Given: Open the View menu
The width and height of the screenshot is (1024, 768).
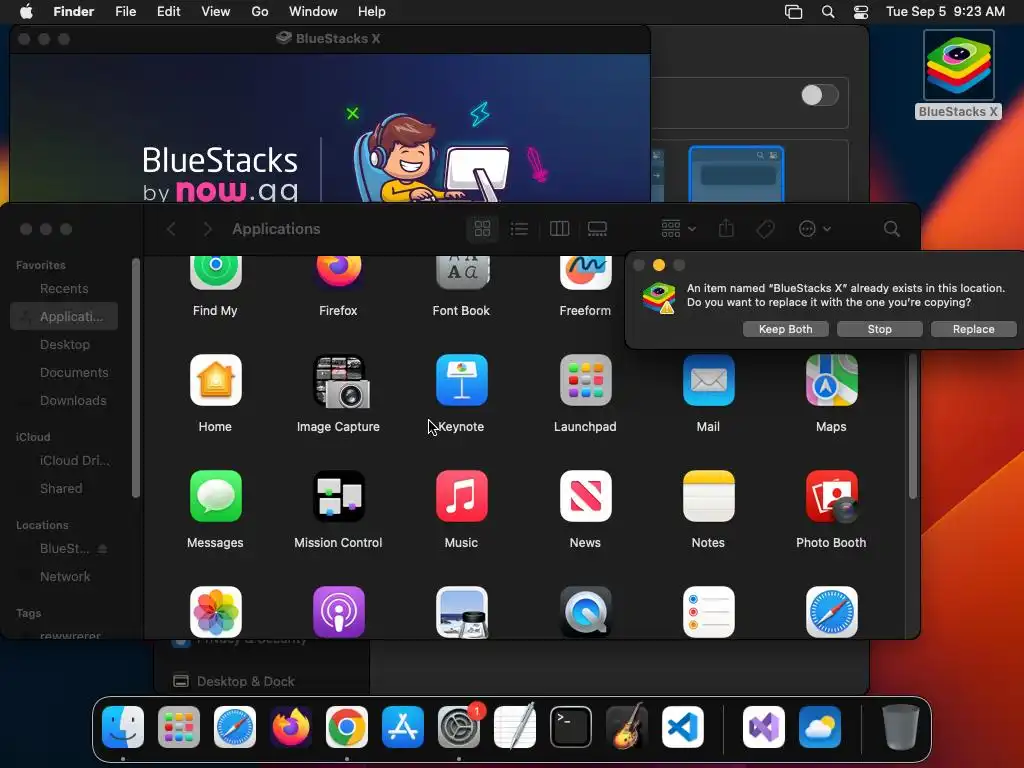Looking at the screenshot, I should (216, 12).
